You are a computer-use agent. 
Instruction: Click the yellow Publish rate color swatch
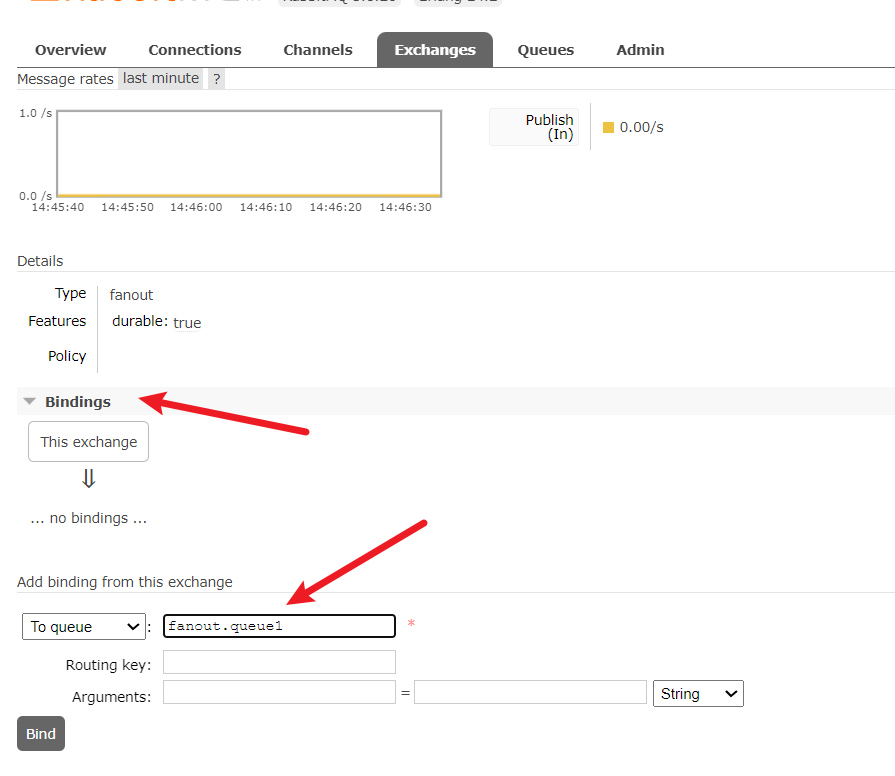(608, 128)
